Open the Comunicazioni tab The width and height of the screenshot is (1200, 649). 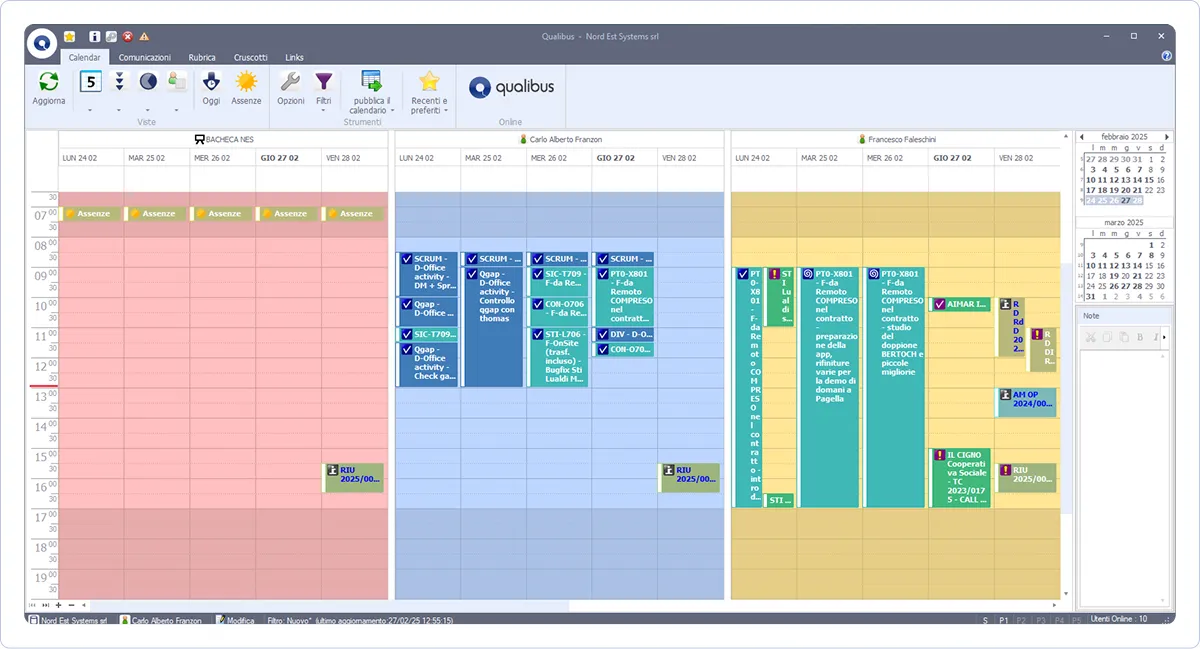coord(145,57)
